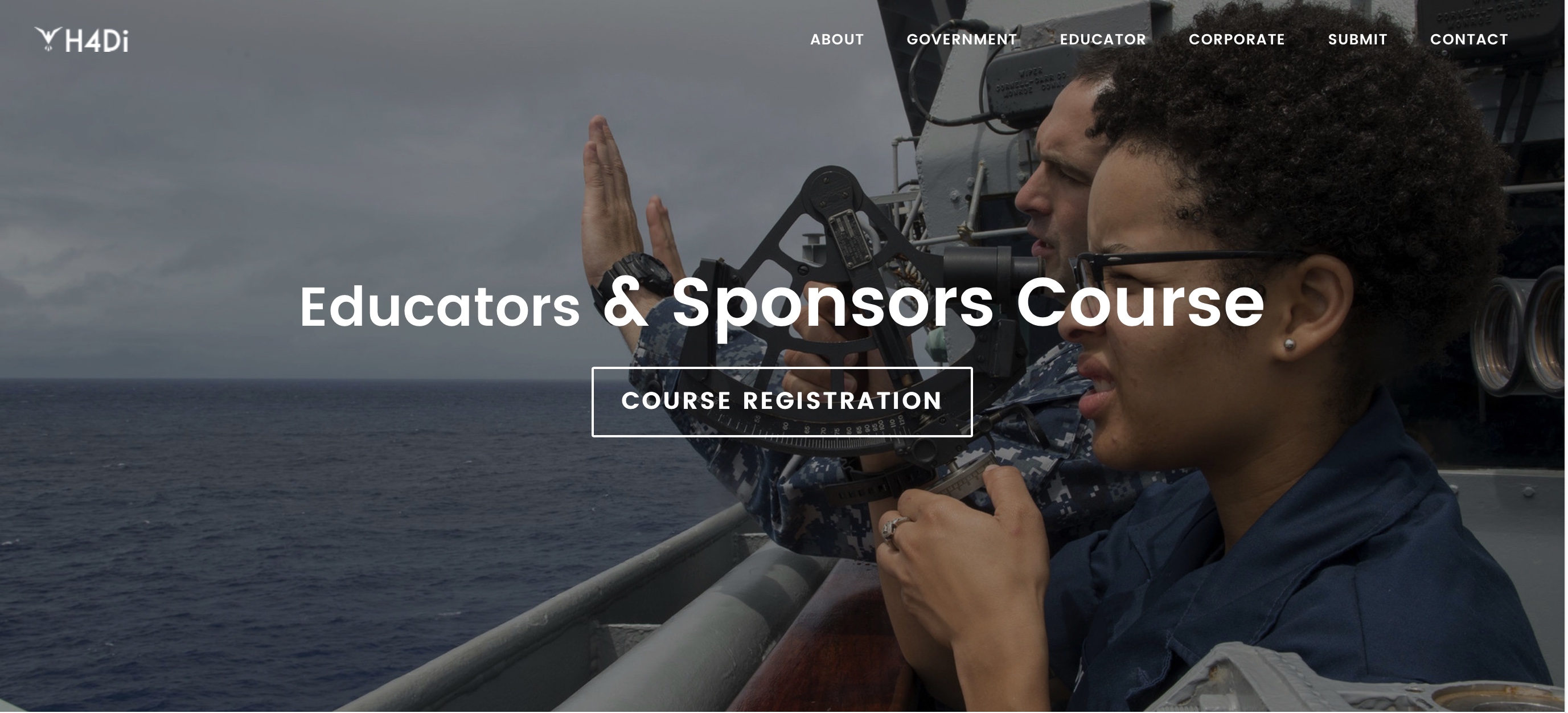Choose SUBMIT in the header menu
The height and width of the screenshot is (713, 1568).
(x=1357, y=39)
